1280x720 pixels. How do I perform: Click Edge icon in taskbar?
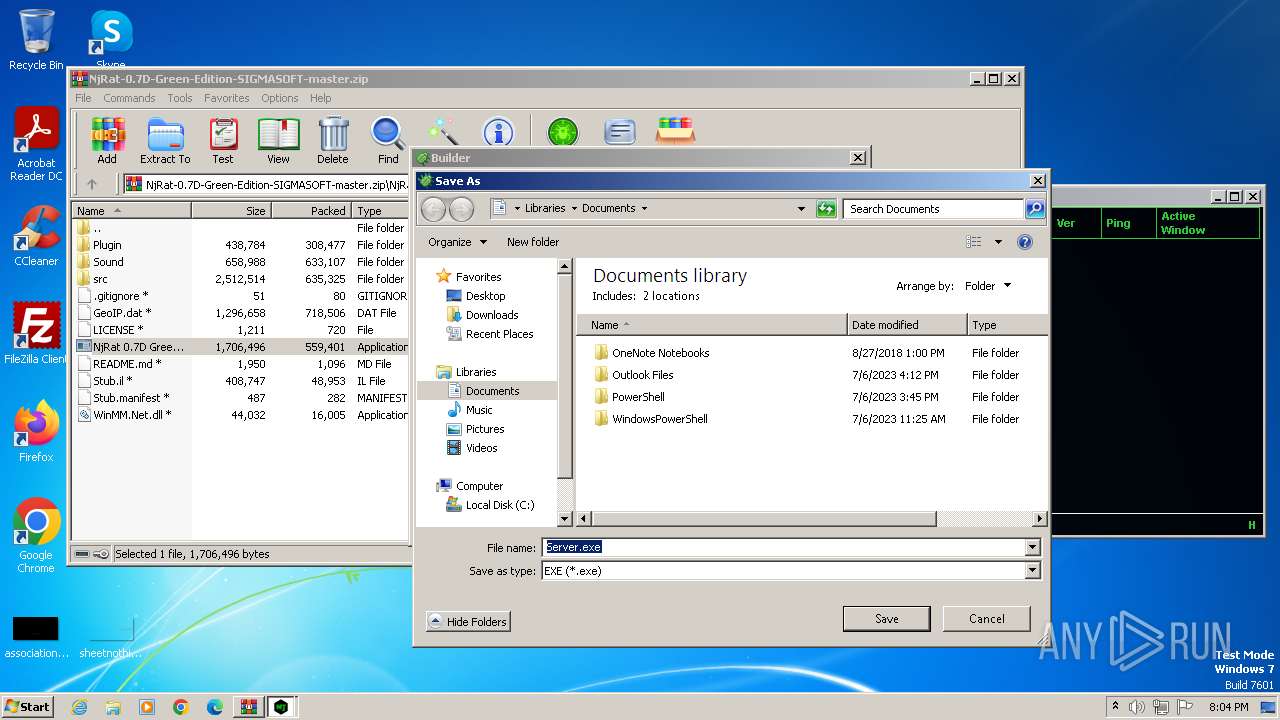pyautogui.click(x=215, y=707)
